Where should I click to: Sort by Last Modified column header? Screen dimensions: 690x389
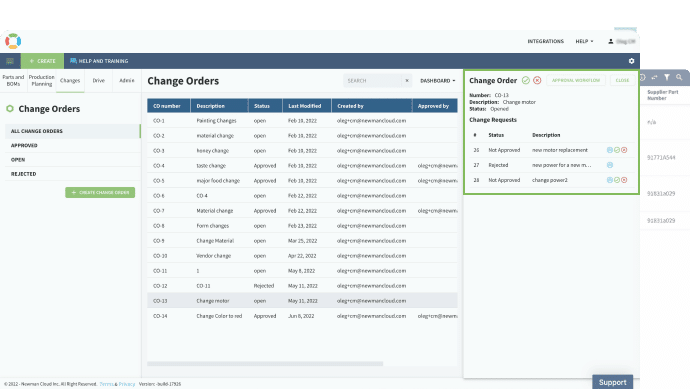click(x=307, y=106)
